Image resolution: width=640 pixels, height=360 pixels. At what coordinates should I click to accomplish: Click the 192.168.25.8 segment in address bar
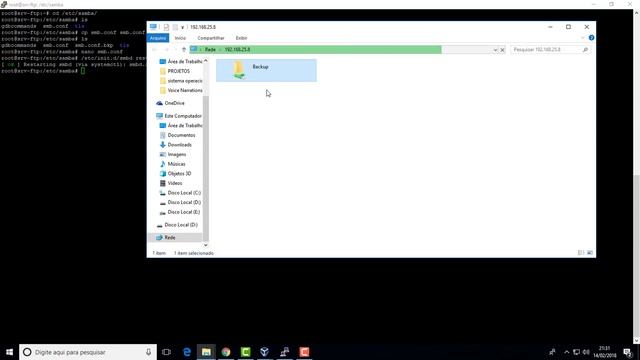237,49
